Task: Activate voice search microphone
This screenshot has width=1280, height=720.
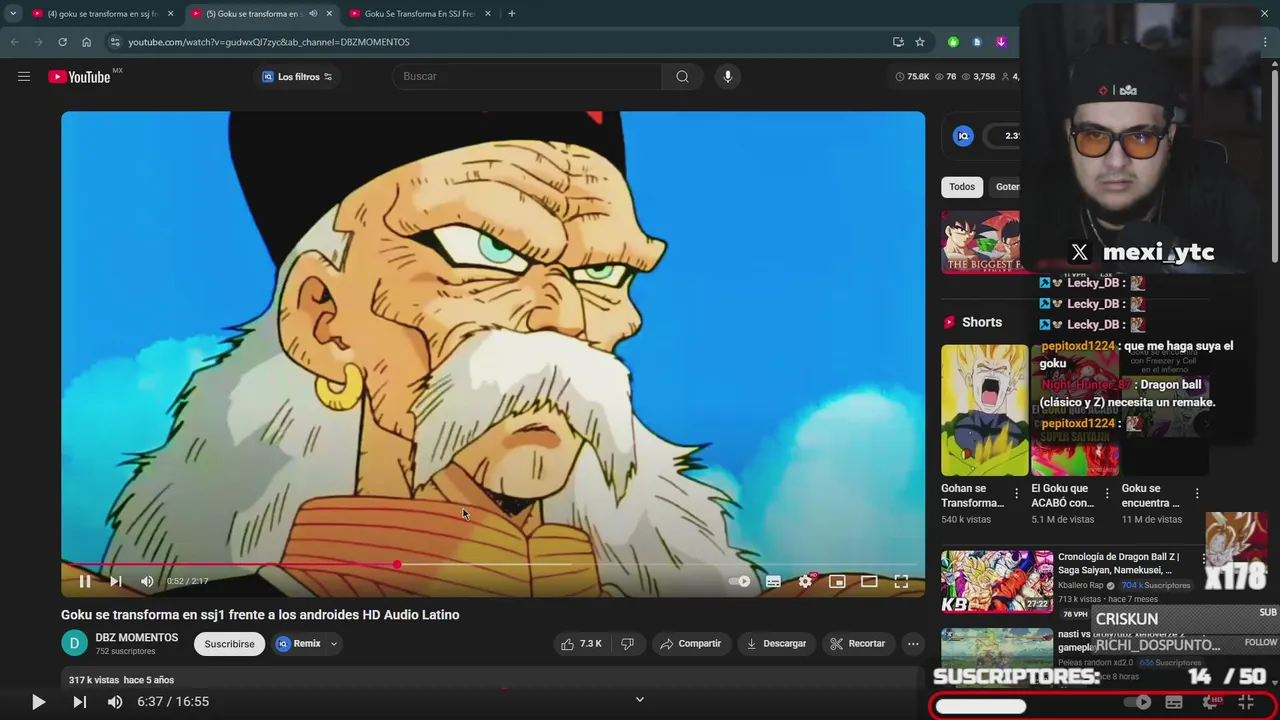Action: (x=727, y=76)
